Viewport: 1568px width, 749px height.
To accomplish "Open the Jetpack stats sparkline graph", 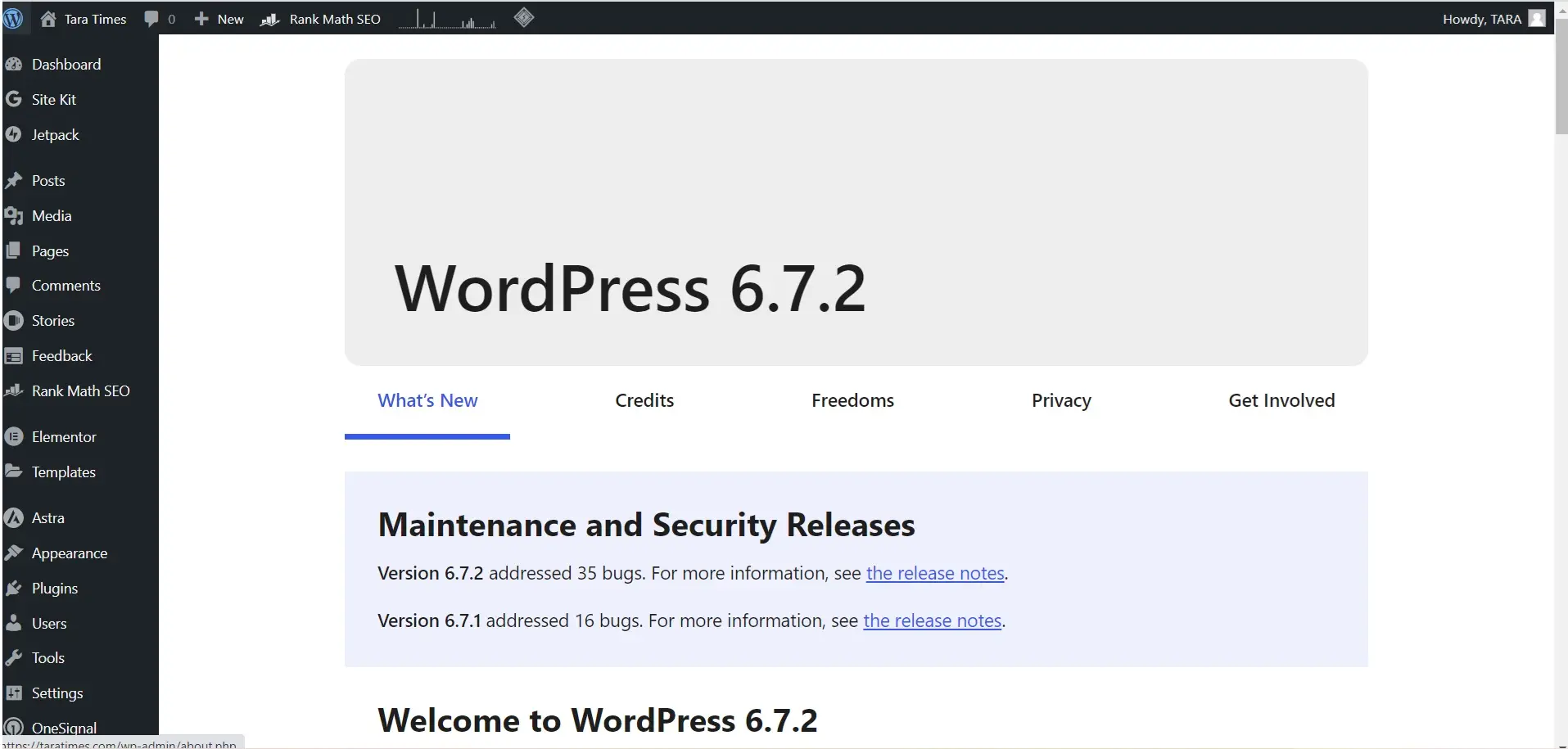I will (447, 19).
